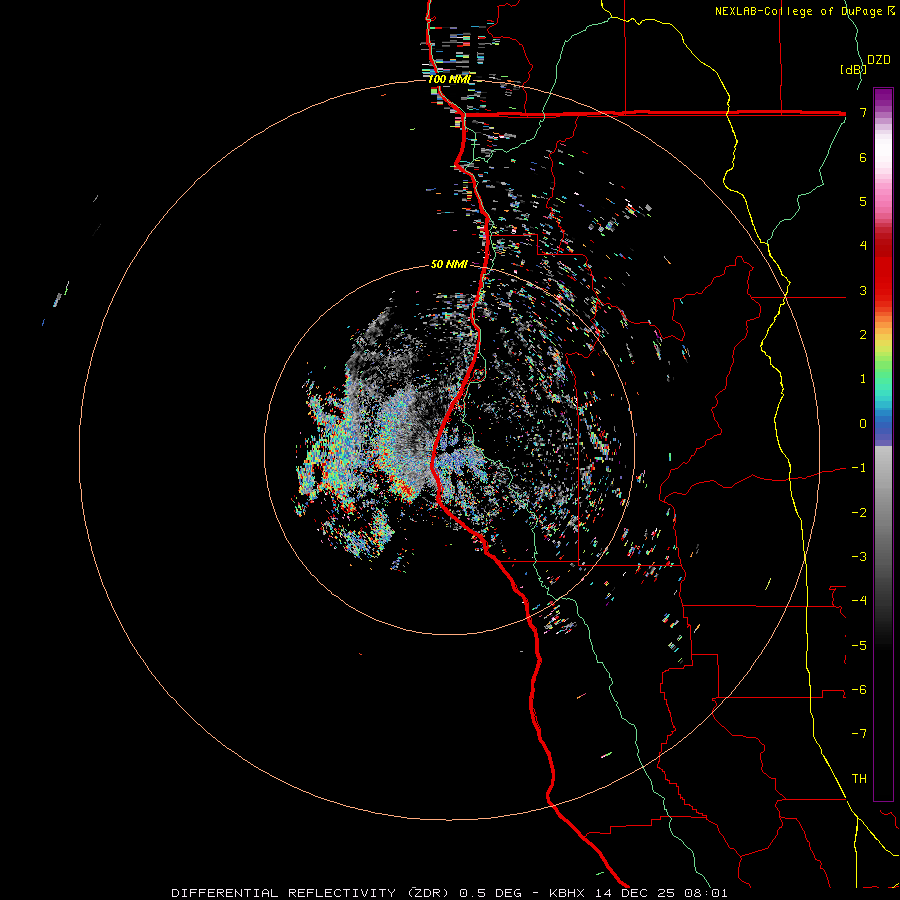The width and height of the screenshot is (900, 900).
Task: Click the 6 value on the color scale
Action: 863,157
